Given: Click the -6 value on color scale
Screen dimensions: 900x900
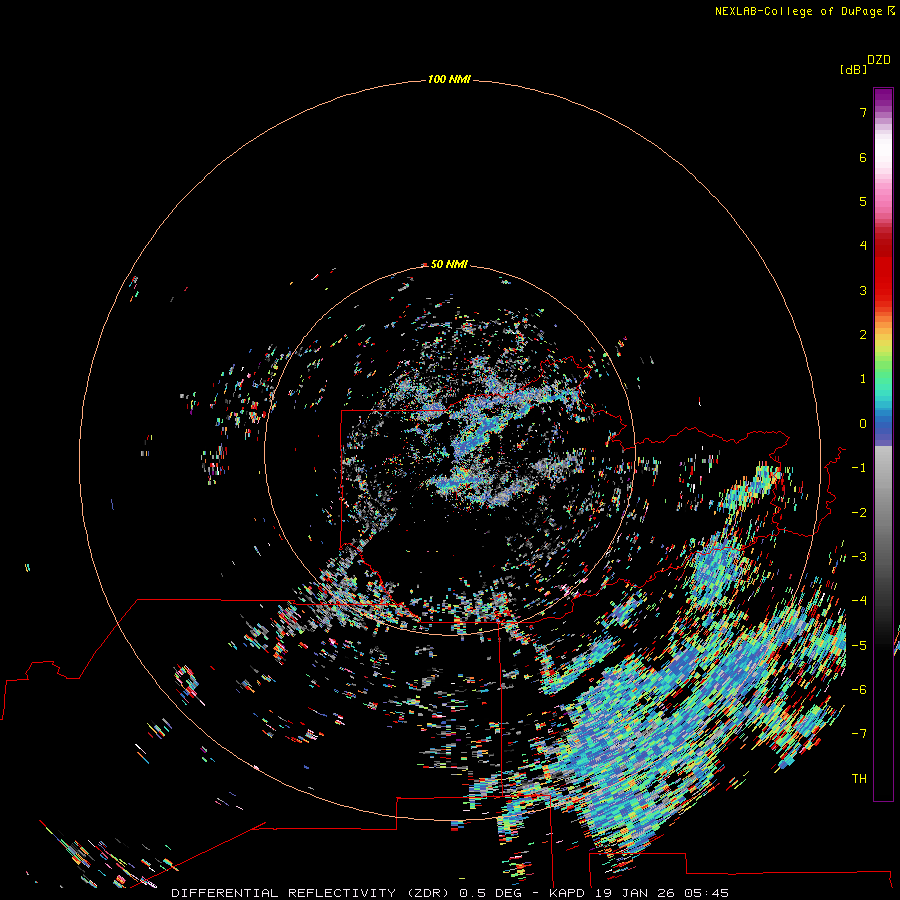Looking at the screenshot, I should point(859,690).
